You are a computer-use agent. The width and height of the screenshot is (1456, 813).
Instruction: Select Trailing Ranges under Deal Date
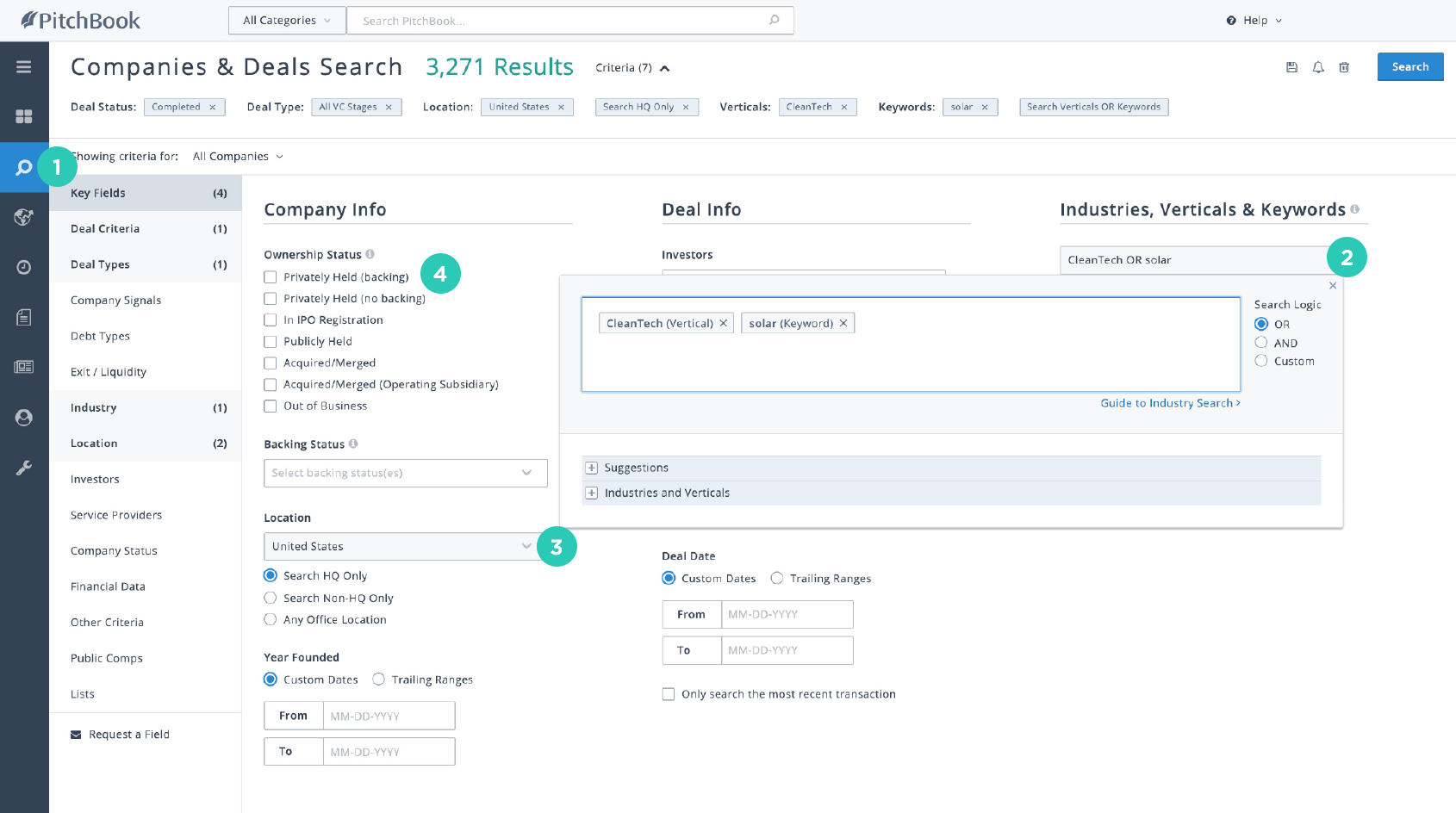(x=777, y=578)
